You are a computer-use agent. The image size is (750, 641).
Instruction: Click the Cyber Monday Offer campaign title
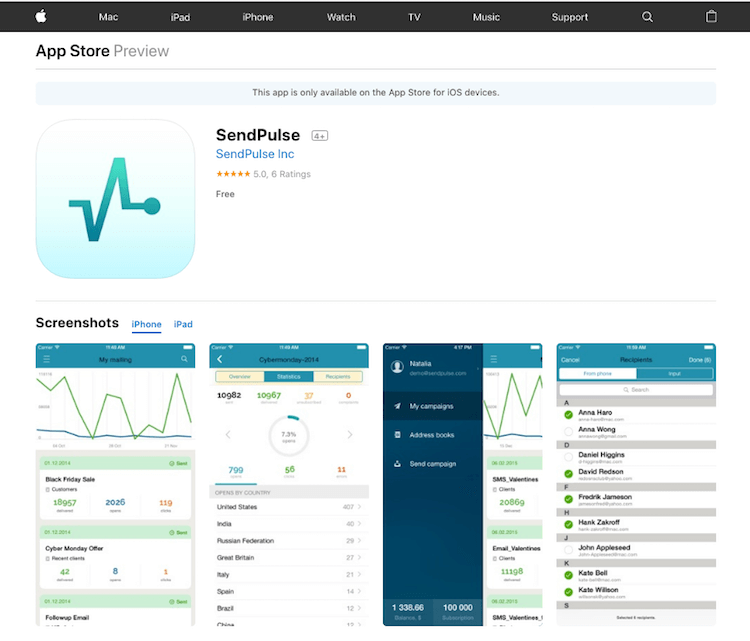click(x=74, y=548)
